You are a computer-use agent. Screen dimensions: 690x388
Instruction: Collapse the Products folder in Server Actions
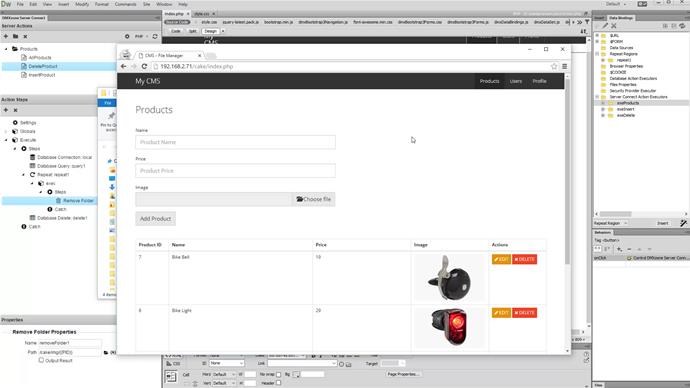pyautogui.click(x=6, y=49)
